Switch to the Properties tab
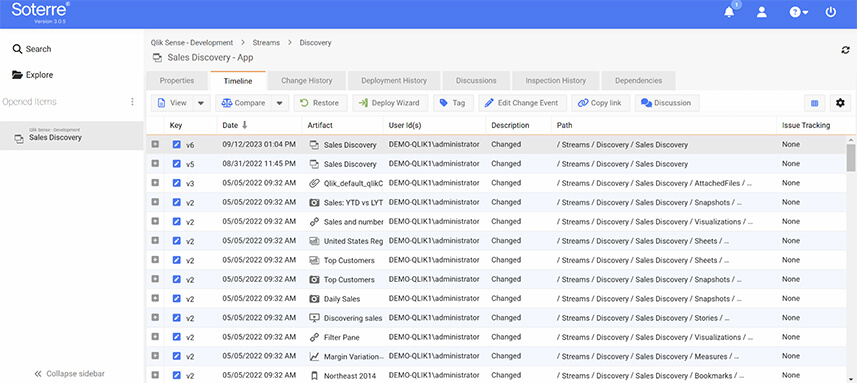The height and width of the screenshot is (383, 857). 177,80
